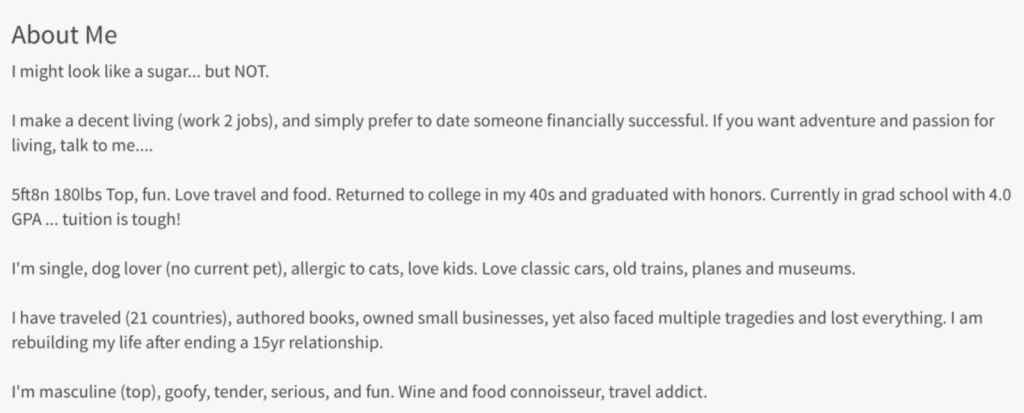The height and width of the screenshot is (413, 1024).
Task: Click the phrase "financially successful"
Action: [x=626, y=121]
